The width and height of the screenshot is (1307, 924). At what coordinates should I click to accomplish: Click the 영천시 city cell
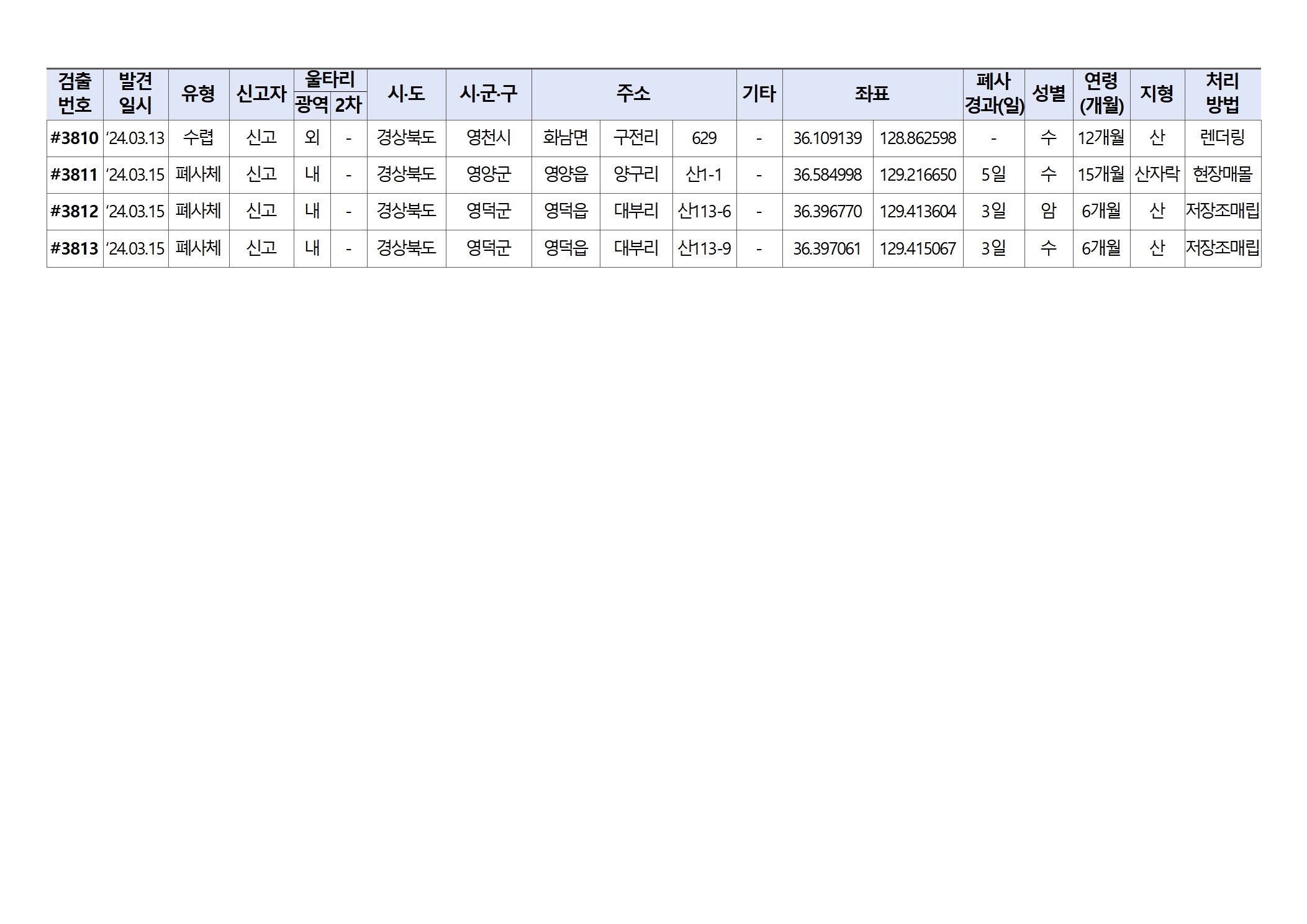point(488,138)
